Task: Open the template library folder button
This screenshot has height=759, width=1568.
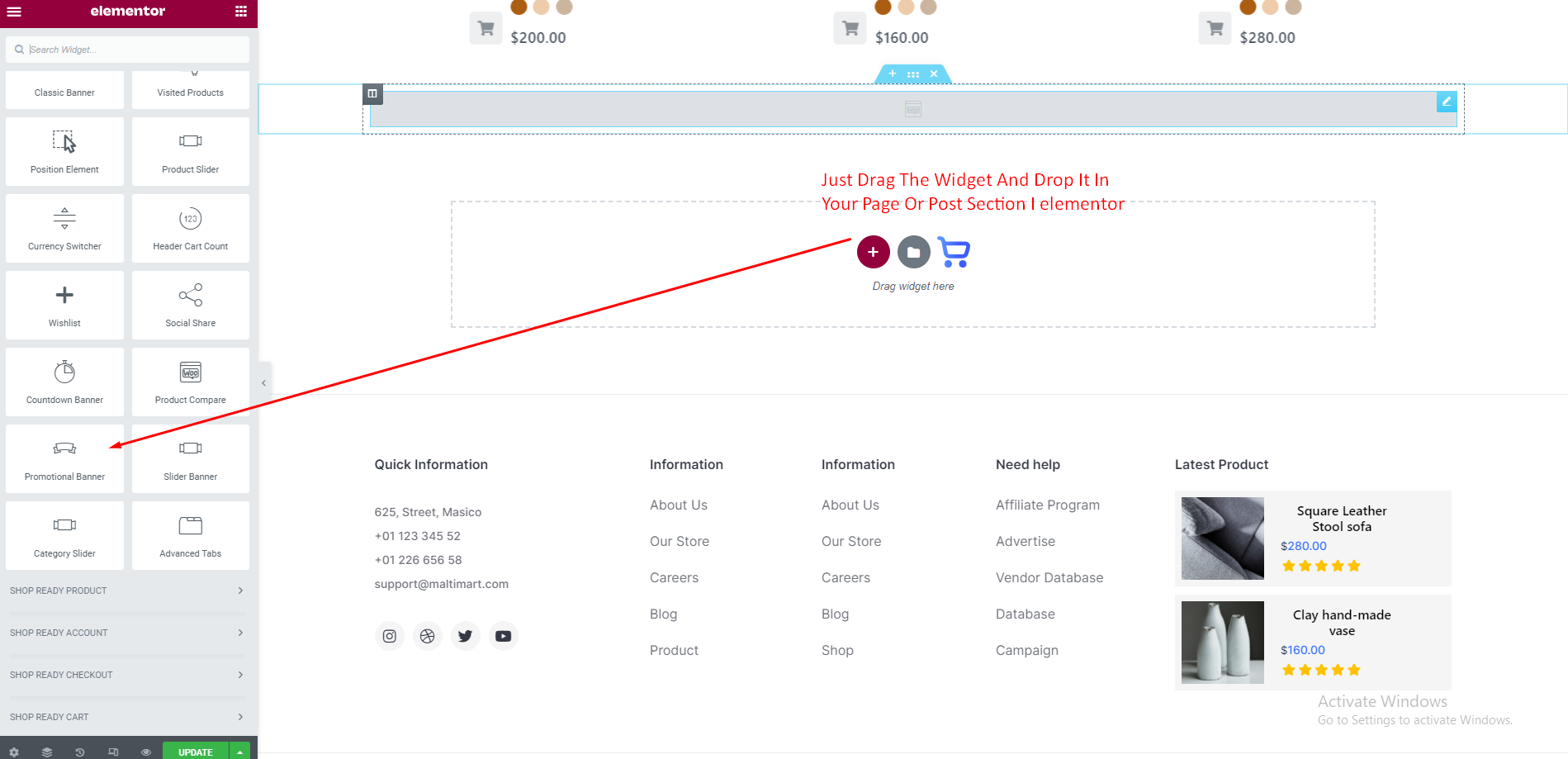Action: point(913,252)
